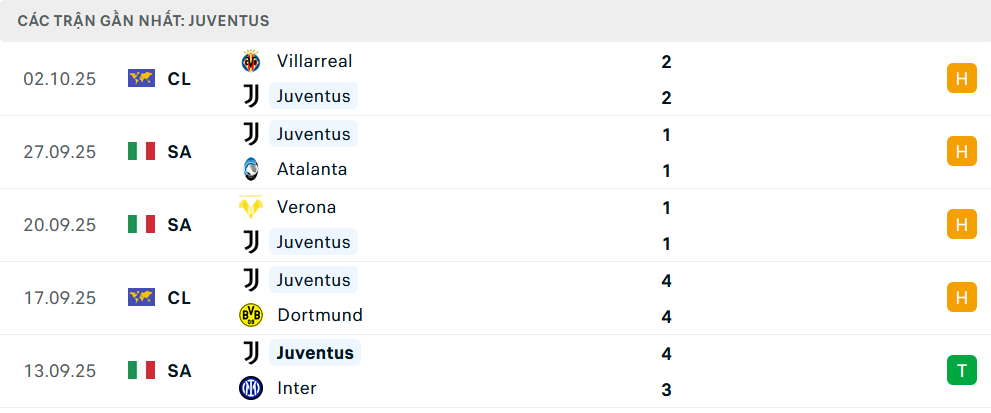Screen dimensions: 991x413
Task: Click Juventus crest in the Villarreal match
Action: click(x=250, y=96)
